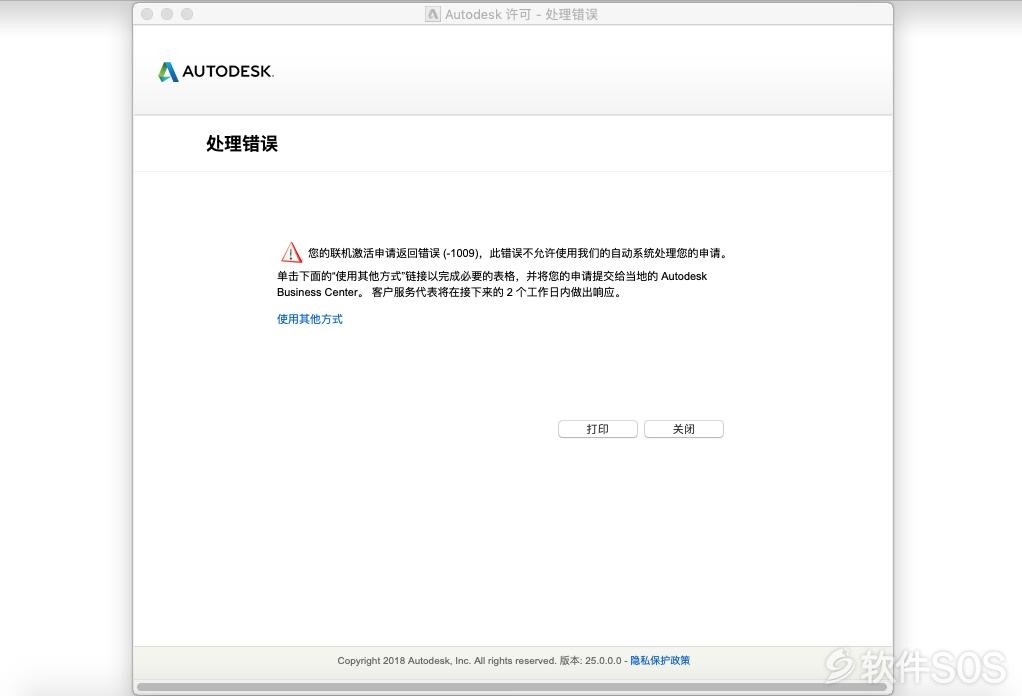Click the red warning triangle icon

click(x=291, y=252)
